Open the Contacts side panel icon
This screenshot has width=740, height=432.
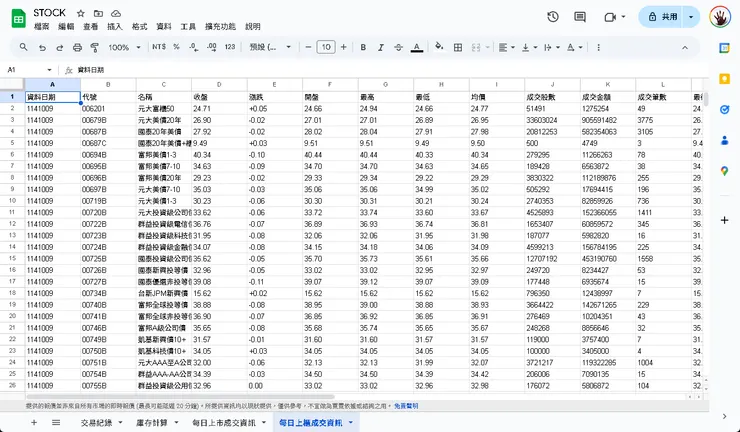724,140
